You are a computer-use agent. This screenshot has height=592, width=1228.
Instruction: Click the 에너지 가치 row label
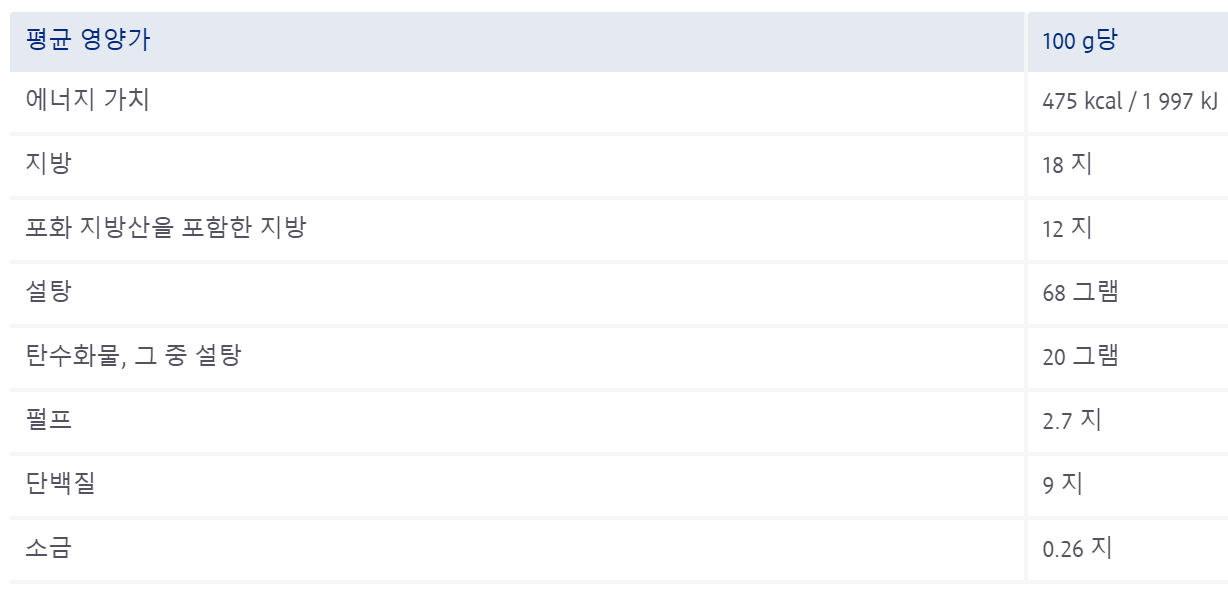click(x=88, y=100)
